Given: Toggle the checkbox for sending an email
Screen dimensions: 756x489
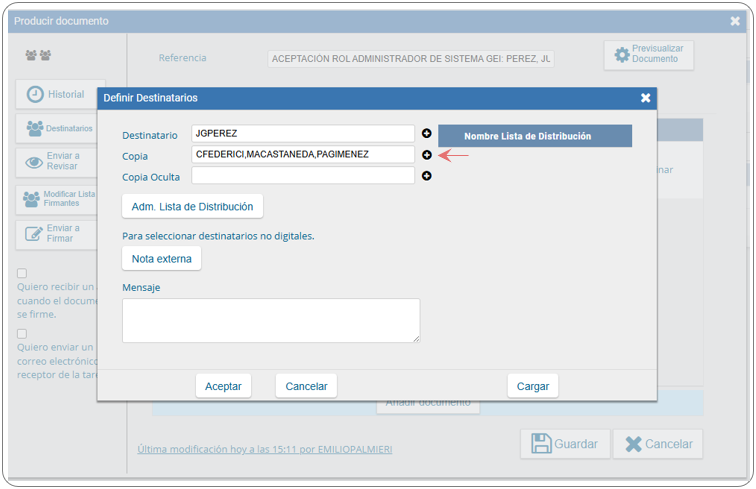Looking at the screenshot, I should 22,334.
